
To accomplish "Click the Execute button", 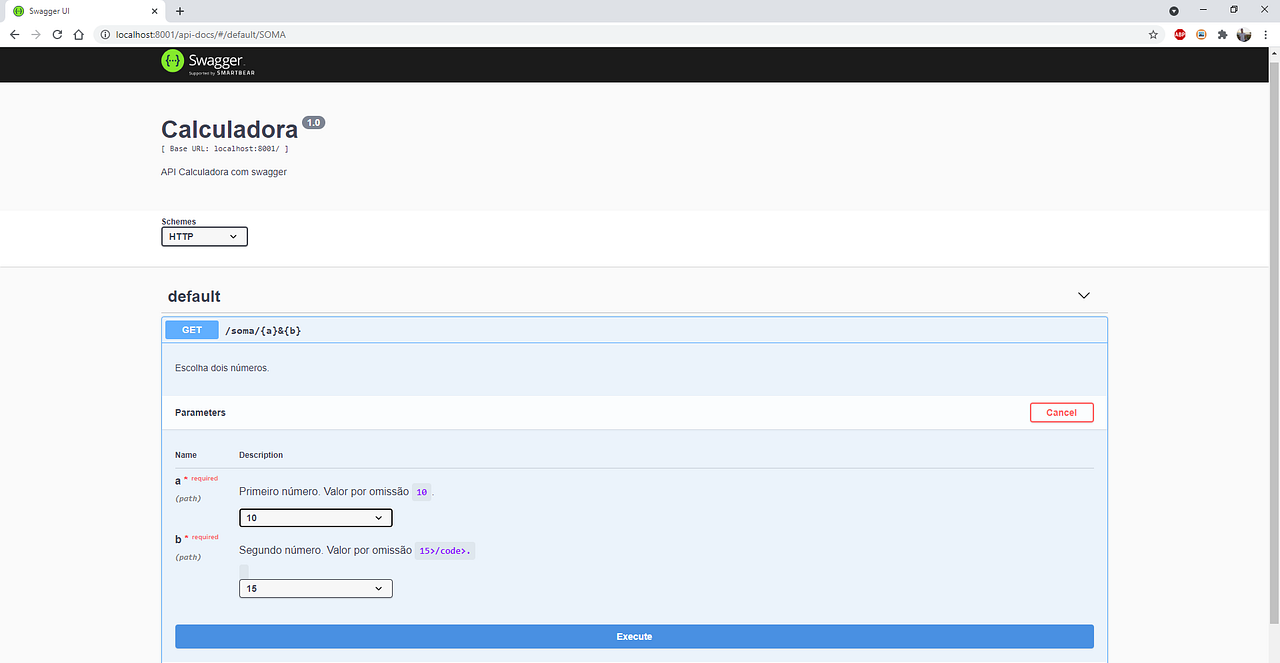I will (634, 636).
